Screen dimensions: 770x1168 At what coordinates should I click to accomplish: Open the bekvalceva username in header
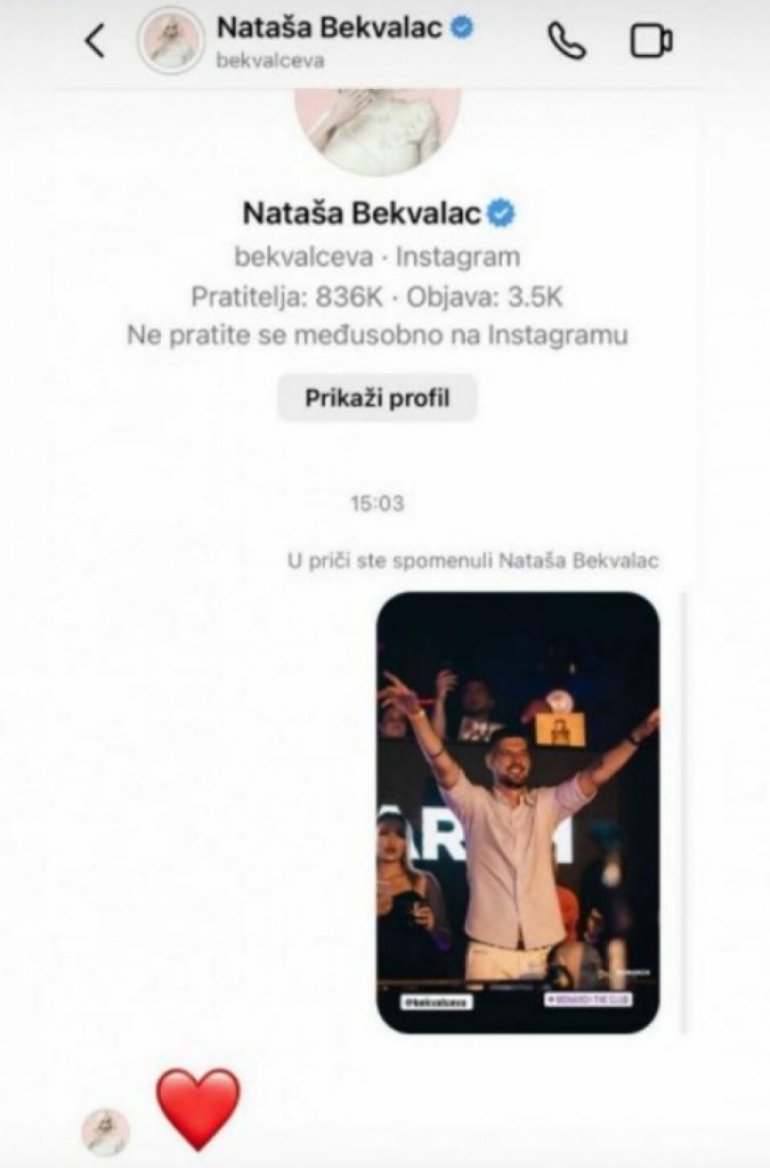(x=270, y=60)
